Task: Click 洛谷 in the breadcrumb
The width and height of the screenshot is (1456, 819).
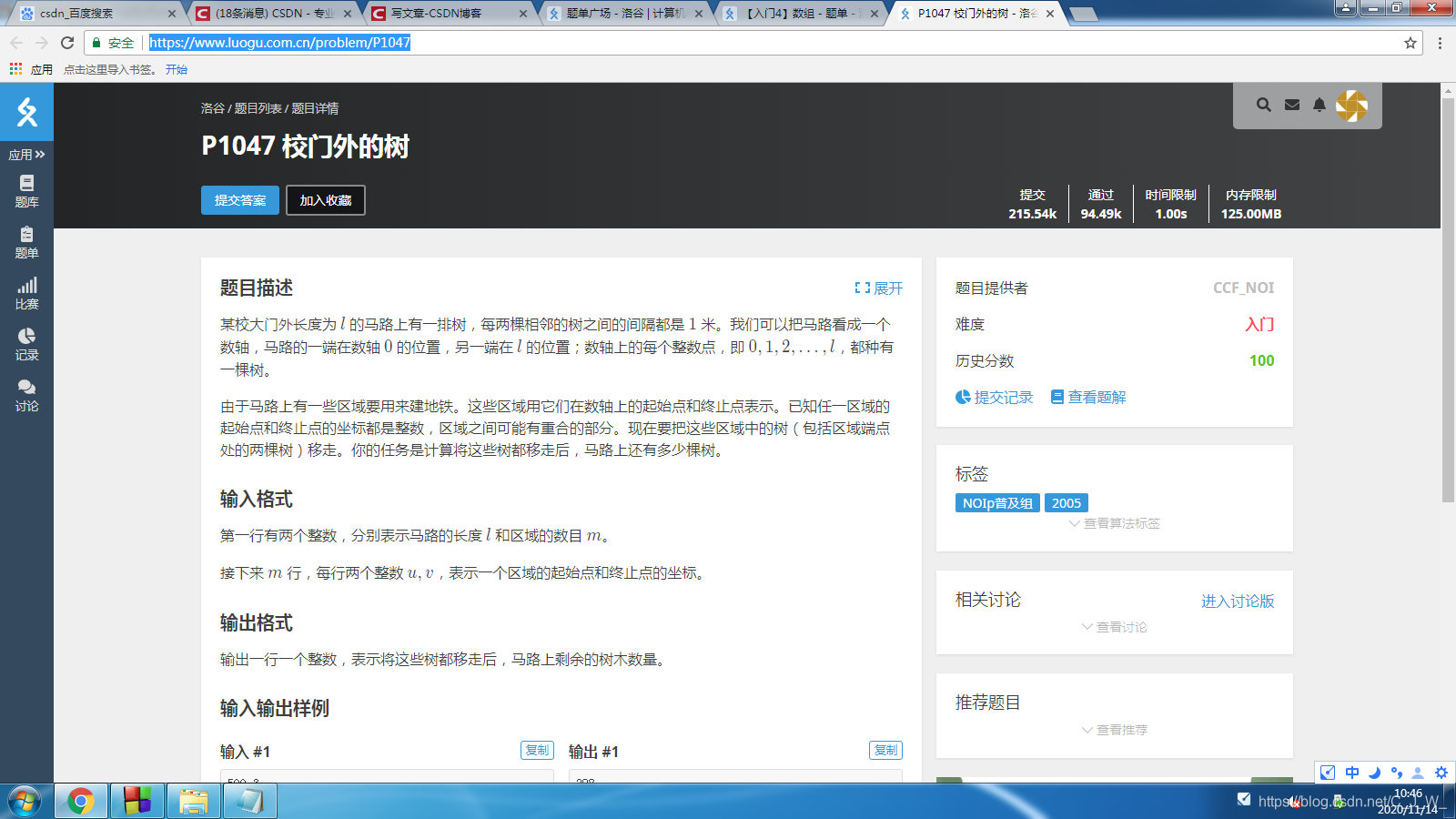Action: click(x=212, y=108)
